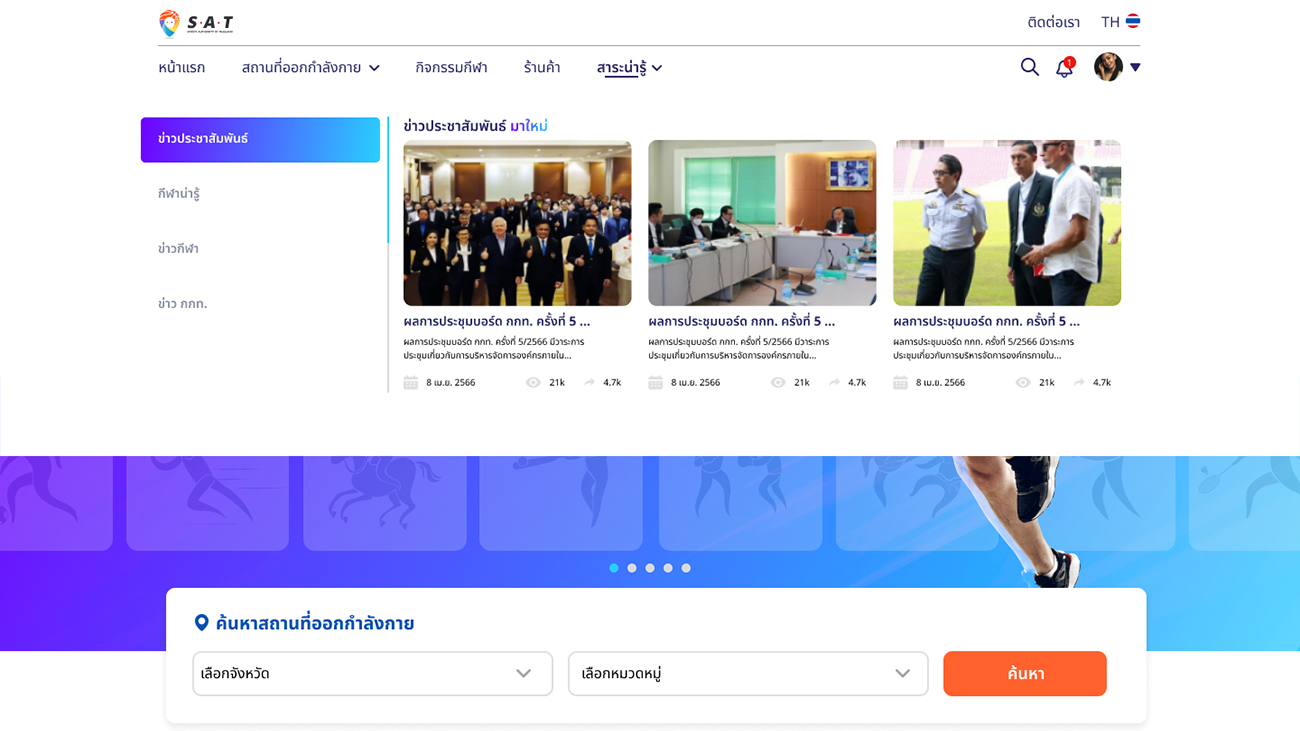
Task: Select the first carousel dot
Action: pyautogui.click(x=614, y=568)
